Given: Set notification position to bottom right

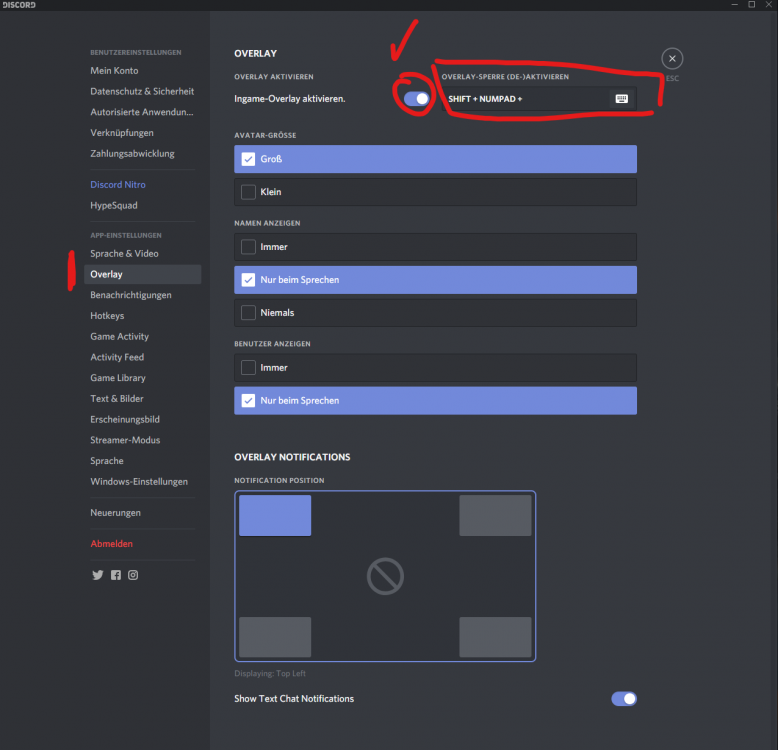Looking at the screenshot, I should pos(495,637).
